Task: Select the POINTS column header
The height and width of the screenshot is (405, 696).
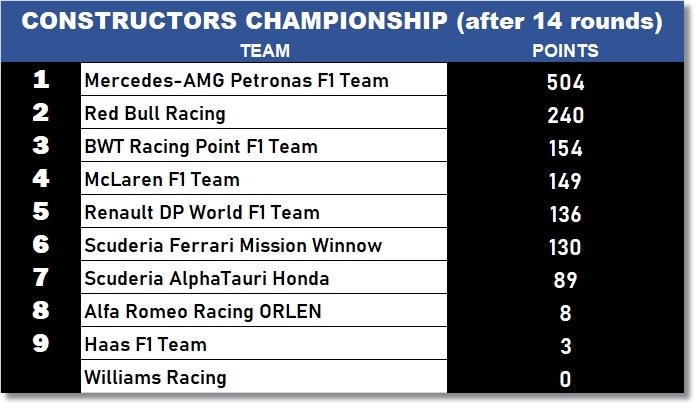Action: (566, 51)
